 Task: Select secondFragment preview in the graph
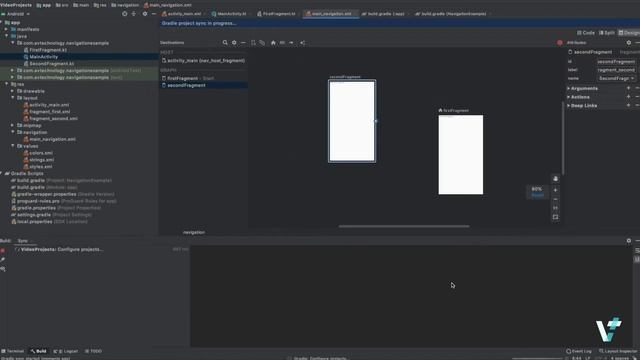[352, 121]
